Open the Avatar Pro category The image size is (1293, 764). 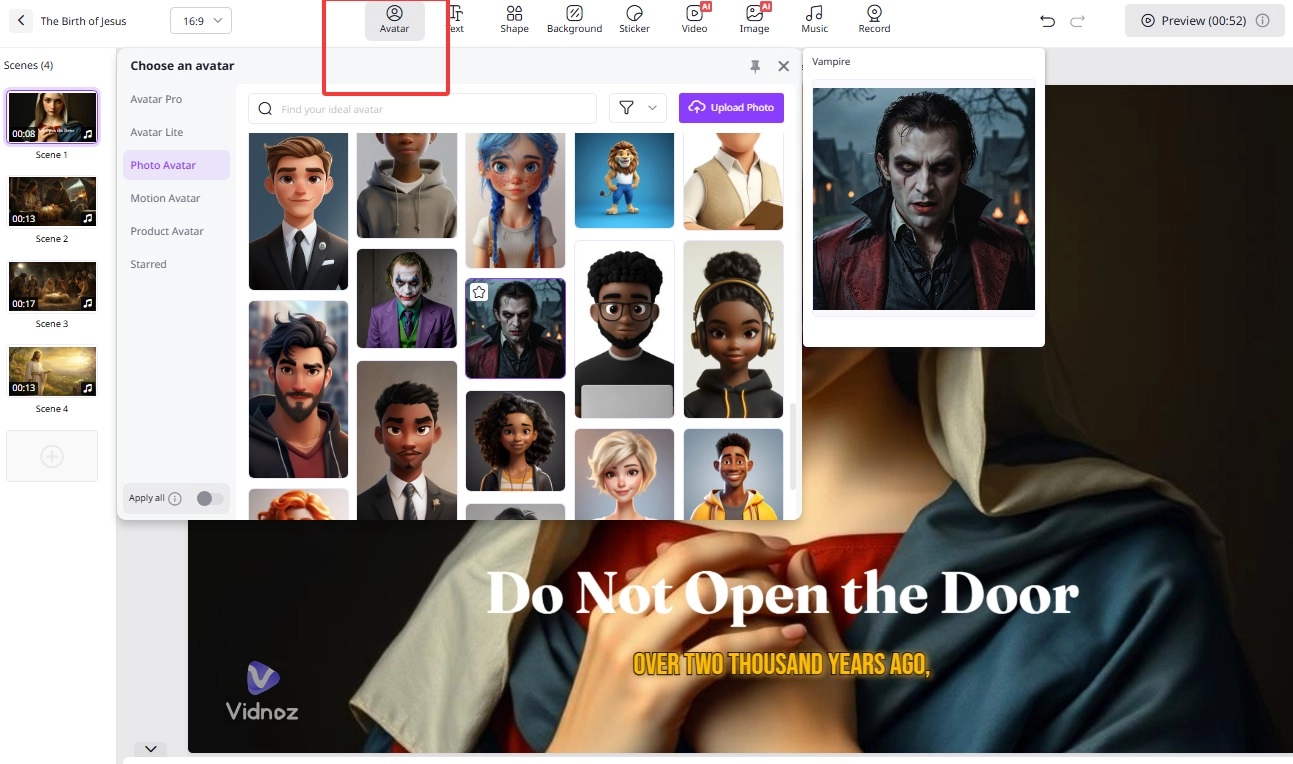coord(156,99)
